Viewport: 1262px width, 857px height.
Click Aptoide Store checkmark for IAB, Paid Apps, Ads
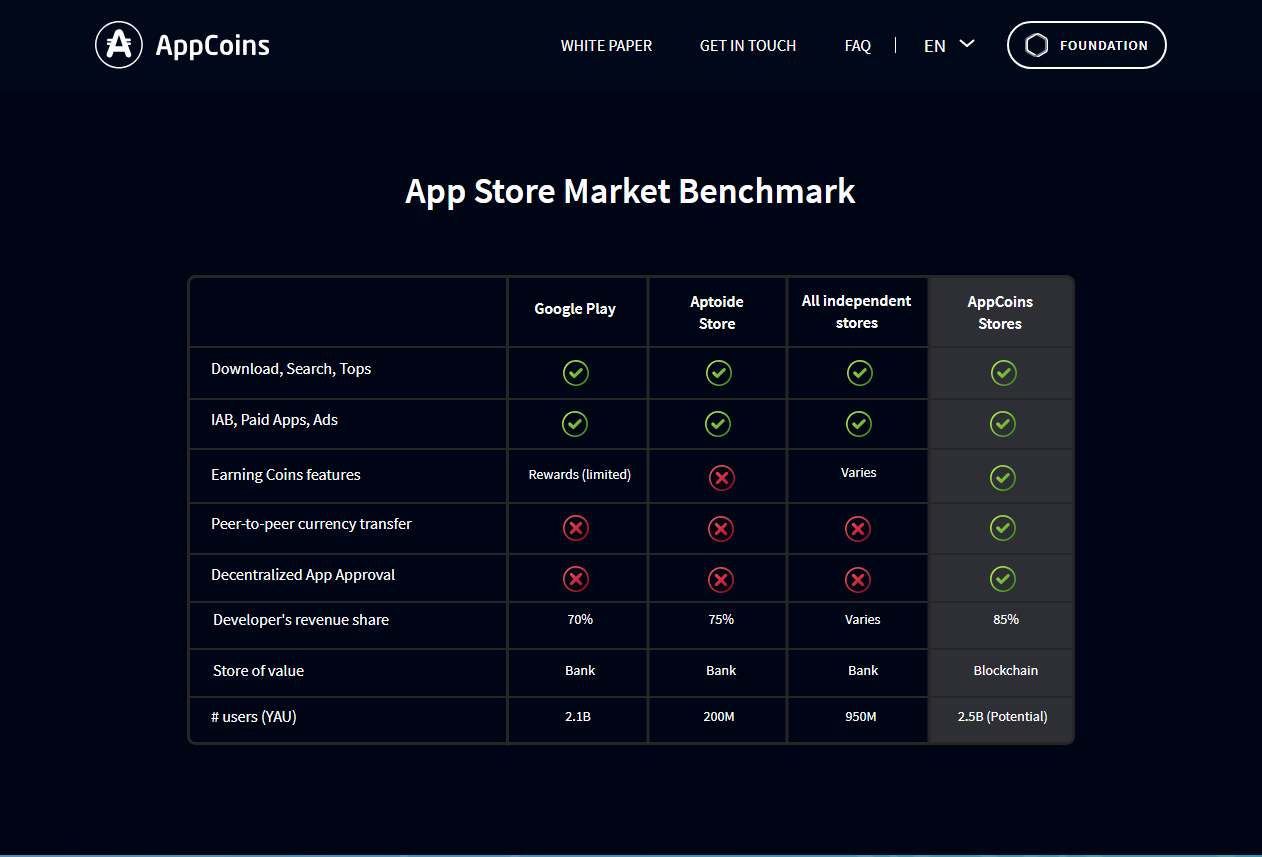click(717, 424)
